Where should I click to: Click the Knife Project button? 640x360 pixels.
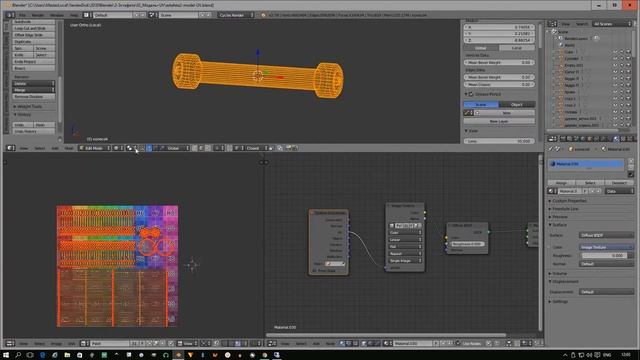tap(34, 62)
